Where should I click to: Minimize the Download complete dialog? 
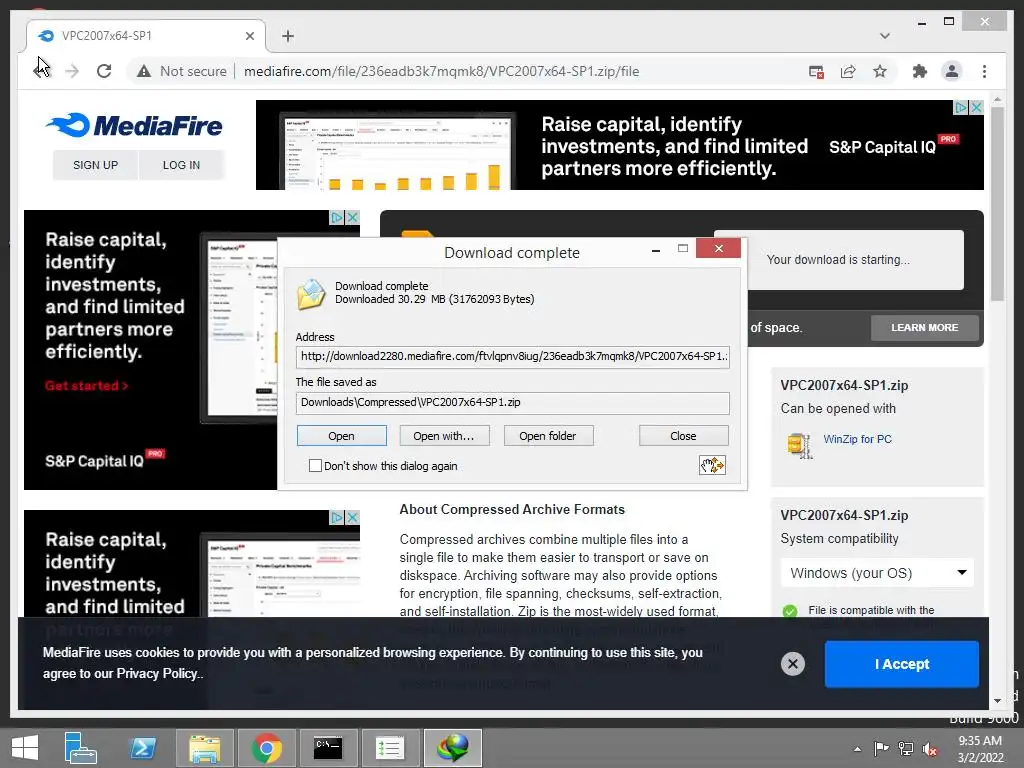tap(655, 249)
